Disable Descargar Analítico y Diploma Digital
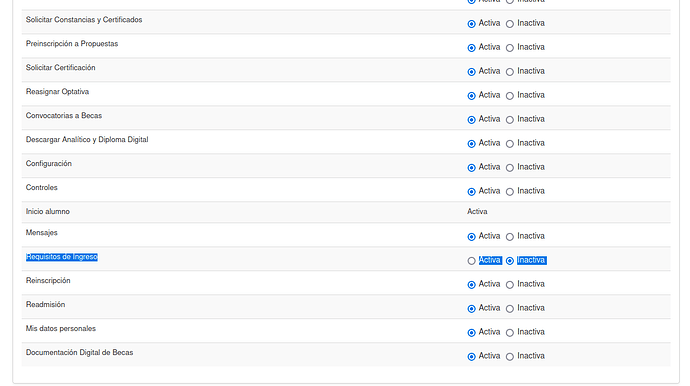This screenshot has width=690, height=386. tap(510, 143)
